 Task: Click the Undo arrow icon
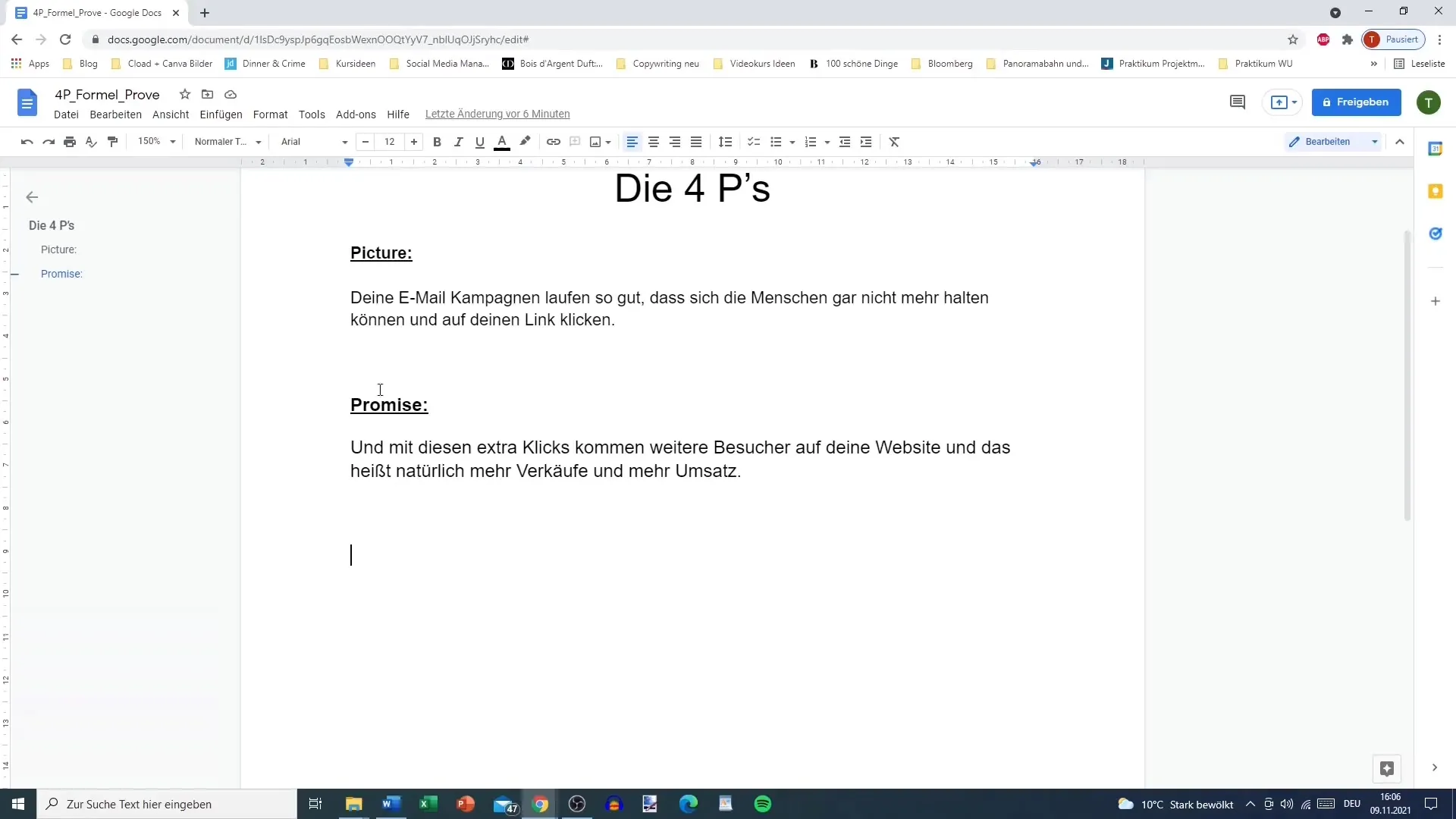pos(27,142)
